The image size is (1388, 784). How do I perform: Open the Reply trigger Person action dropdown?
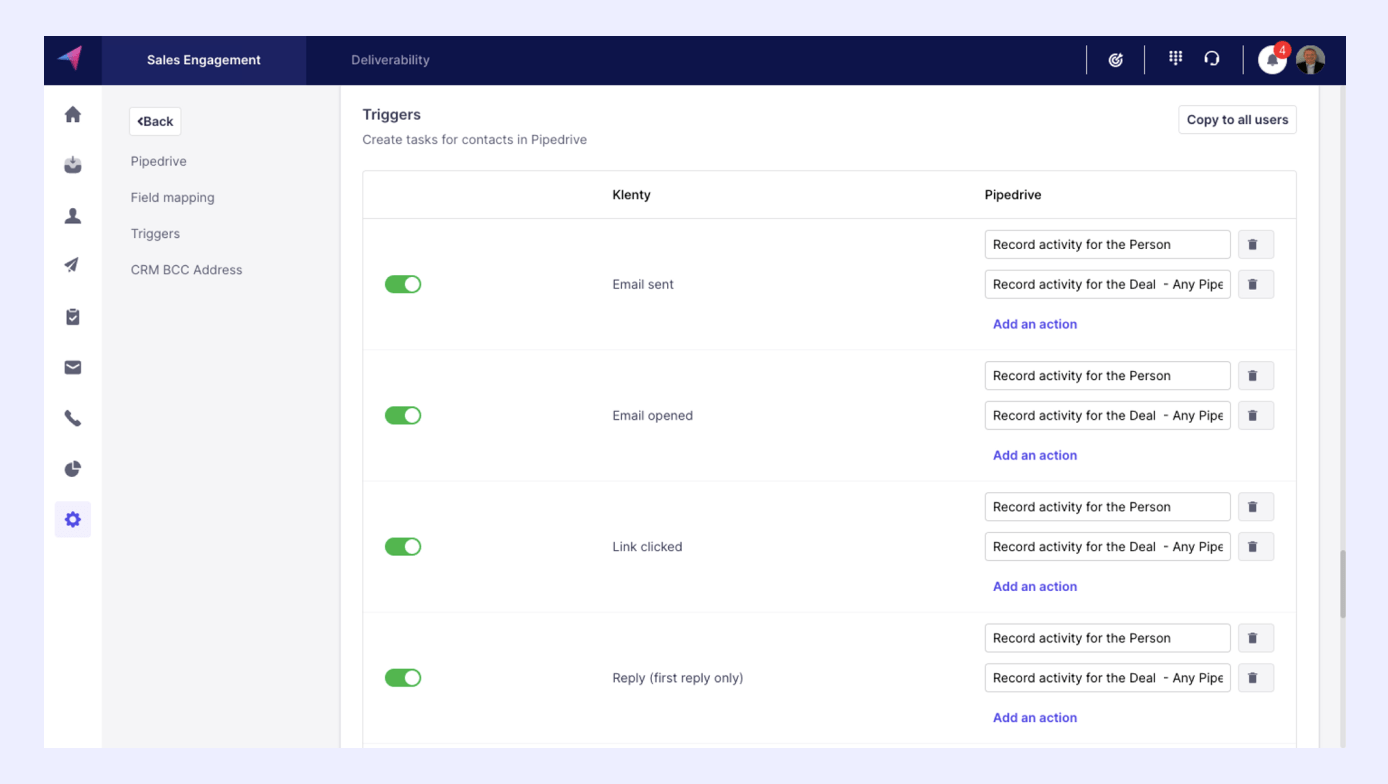pos(1107,638)
